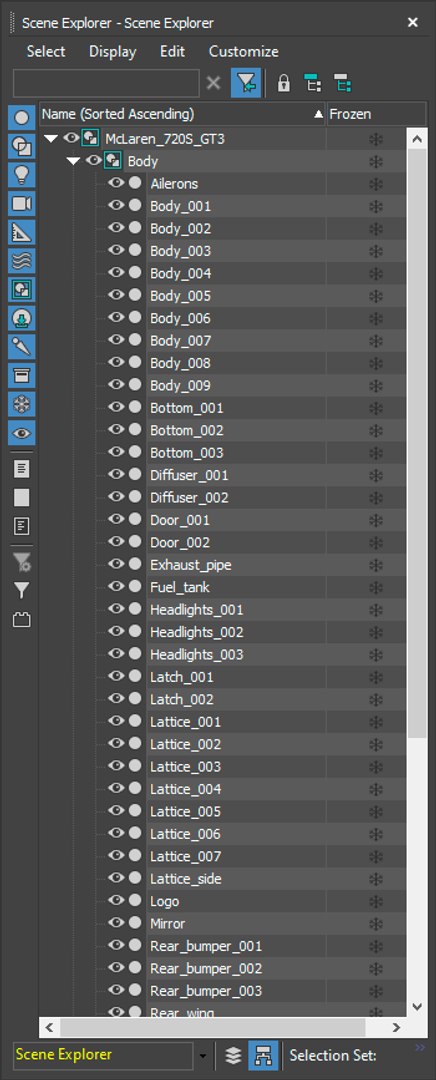Viewport: 436px width, 1080px height.
Task: Click inside the search filter field
Action: pos(106,83)
